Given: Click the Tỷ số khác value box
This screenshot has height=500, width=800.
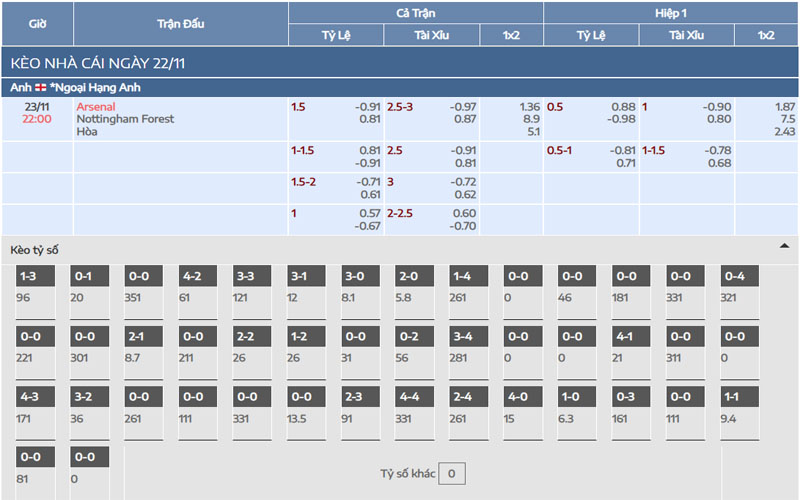Looking at the screenshot, I should coord(452,473).
